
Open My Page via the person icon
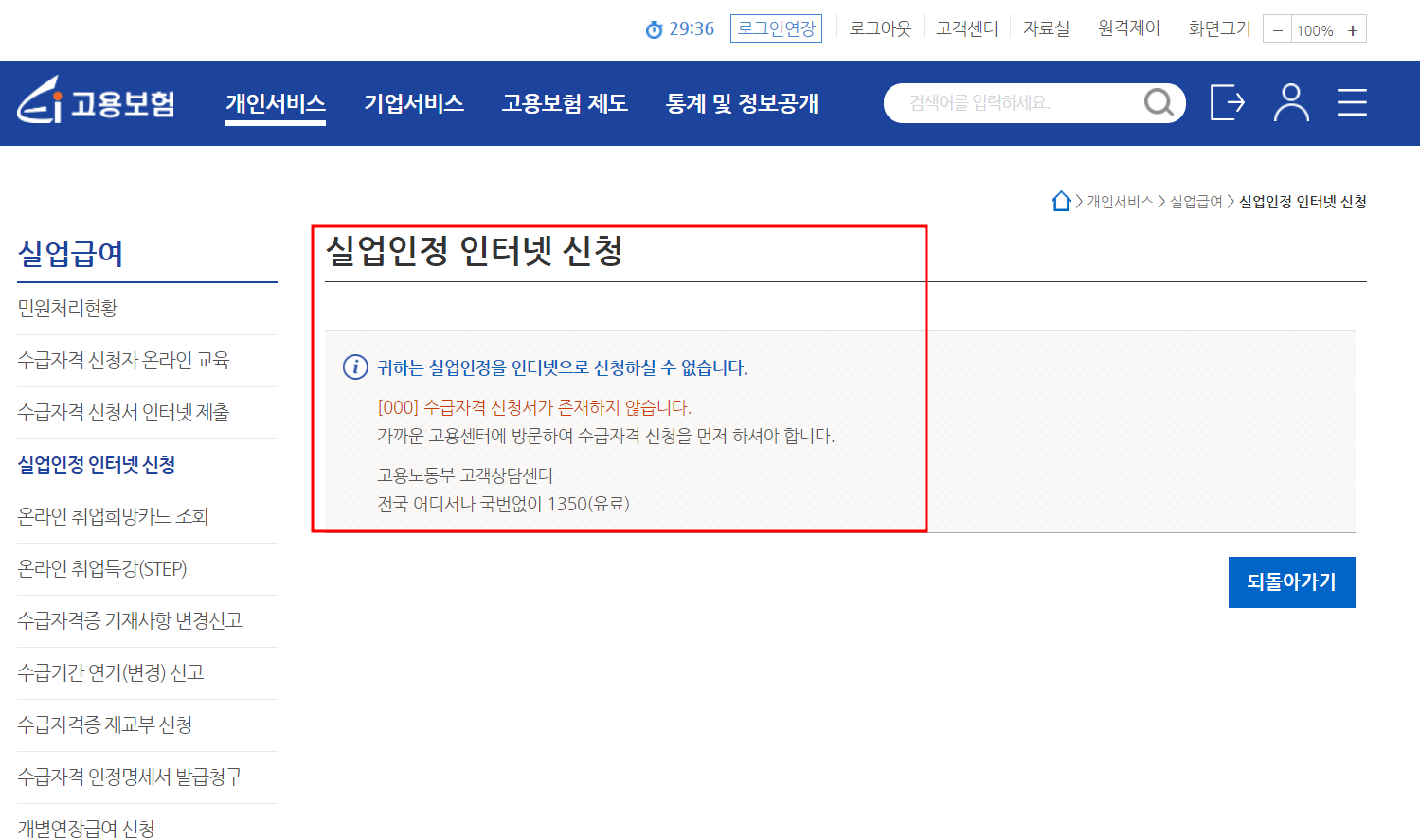point(1290,102)
